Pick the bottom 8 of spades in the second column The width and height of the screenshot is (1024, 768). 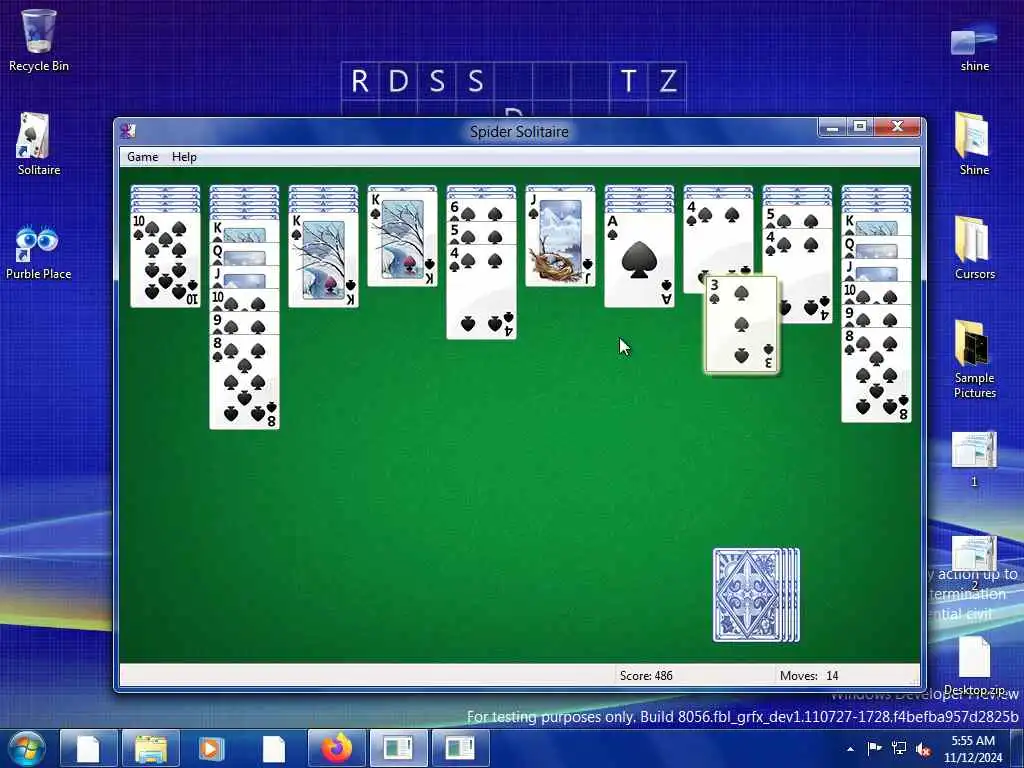[244, 382]
